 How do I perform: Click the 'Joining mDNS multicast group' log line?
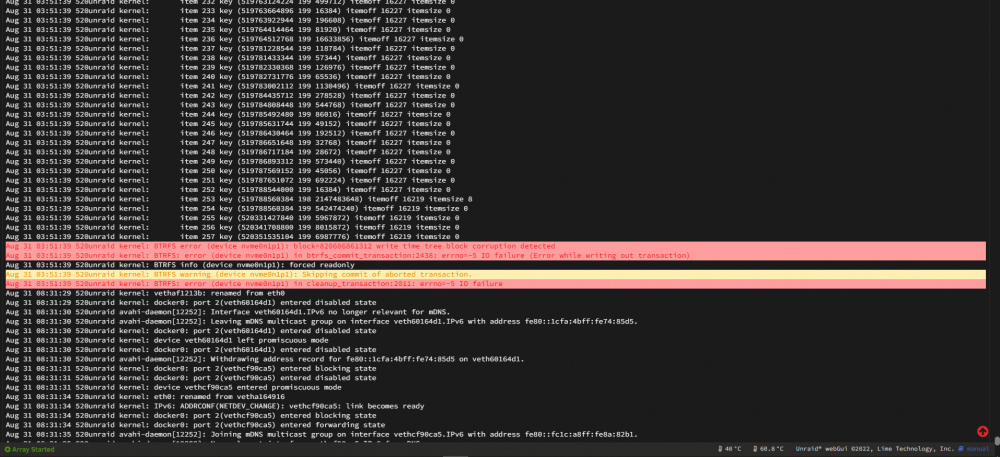click(x=321, y=435)
